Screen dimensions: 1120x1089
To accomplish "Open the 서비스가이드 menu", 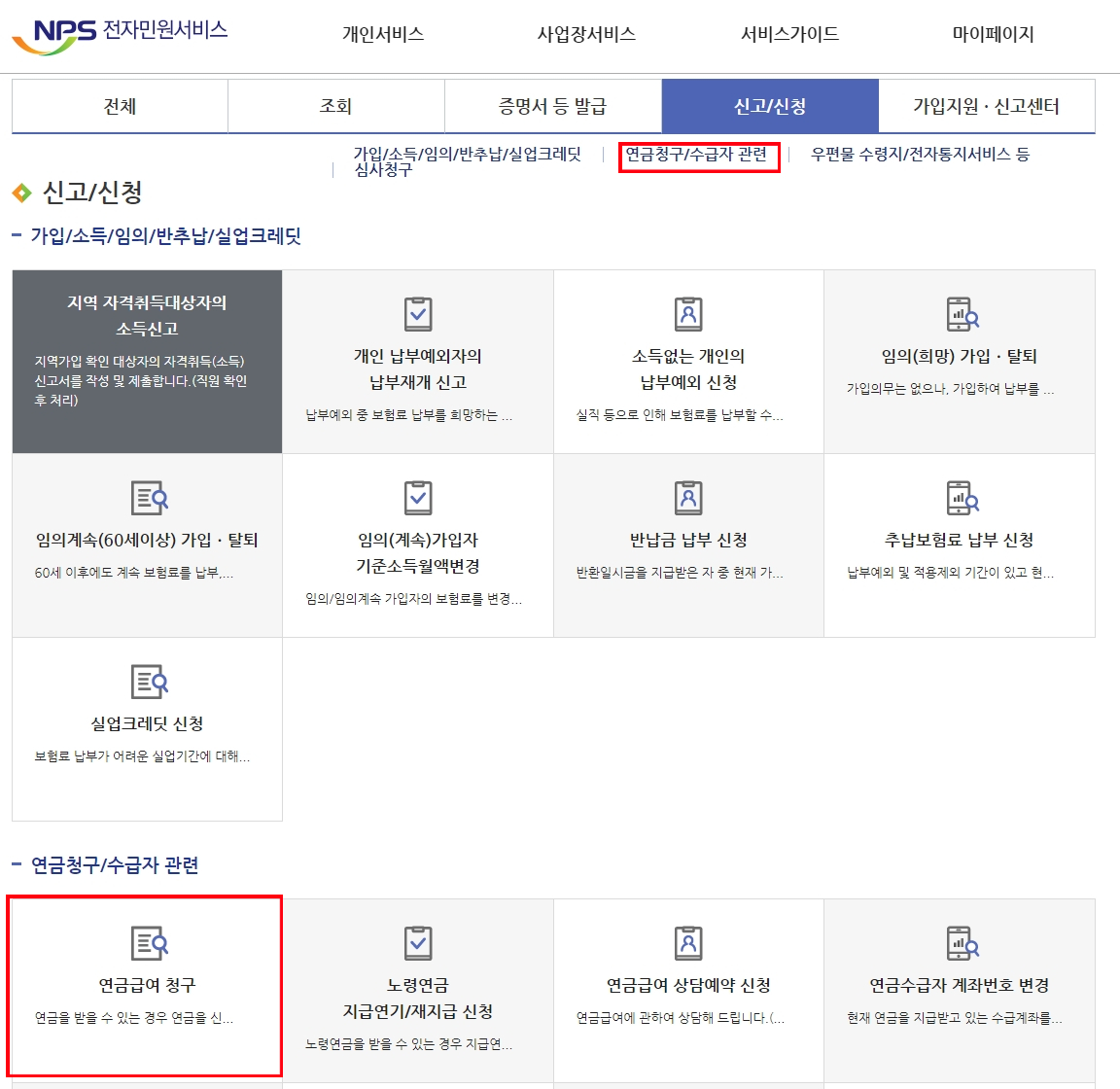I will click(789, 34).
